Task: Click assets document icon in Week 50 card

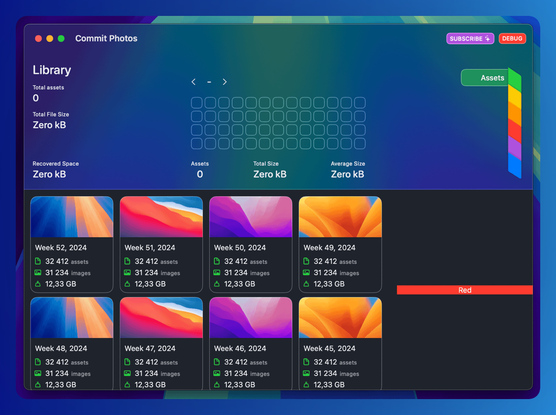Action: tap(217, 261)
